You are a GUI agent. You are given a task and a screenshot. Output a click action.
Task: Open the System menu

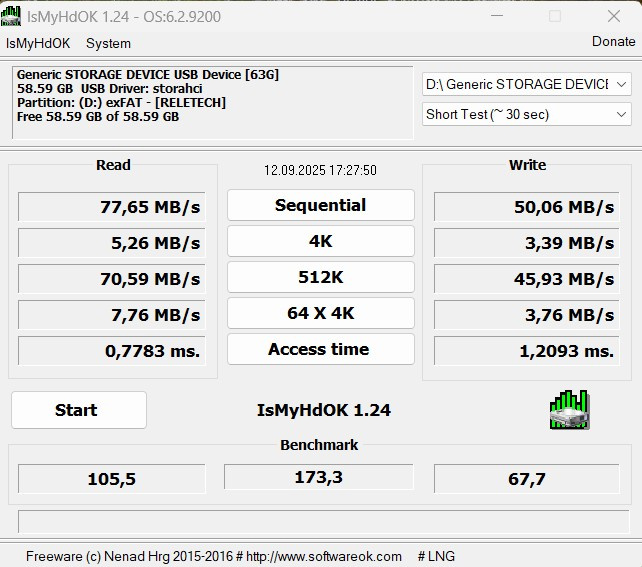[x=108, y=43]
